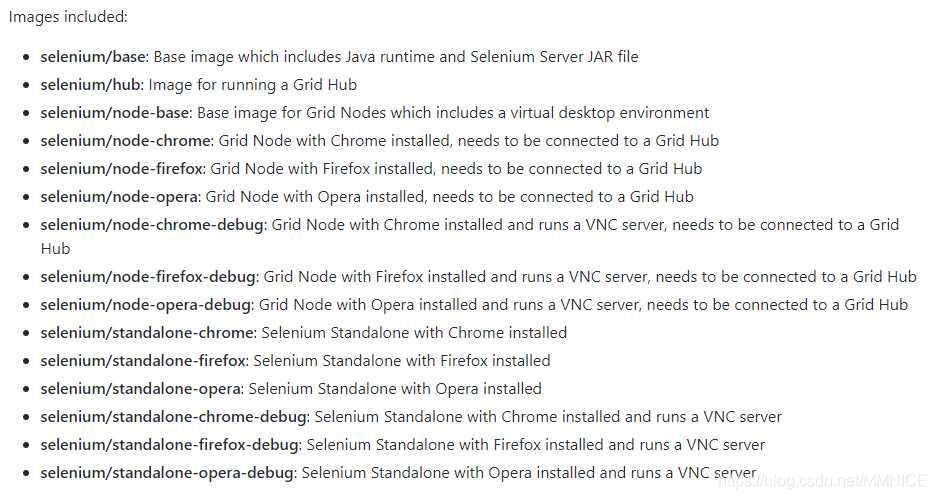
Task: Click the selenium/standalone-opera-debug image name
Action: tap(167, 473)
